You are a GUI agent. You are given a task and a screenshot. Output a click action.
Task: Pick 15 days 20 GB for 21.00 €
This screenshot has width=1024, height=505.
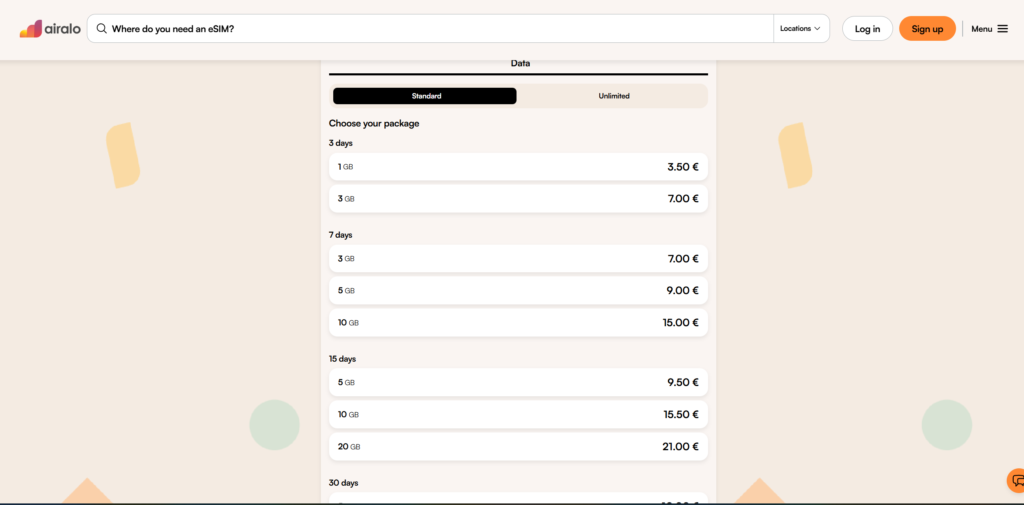click(518, 447)
